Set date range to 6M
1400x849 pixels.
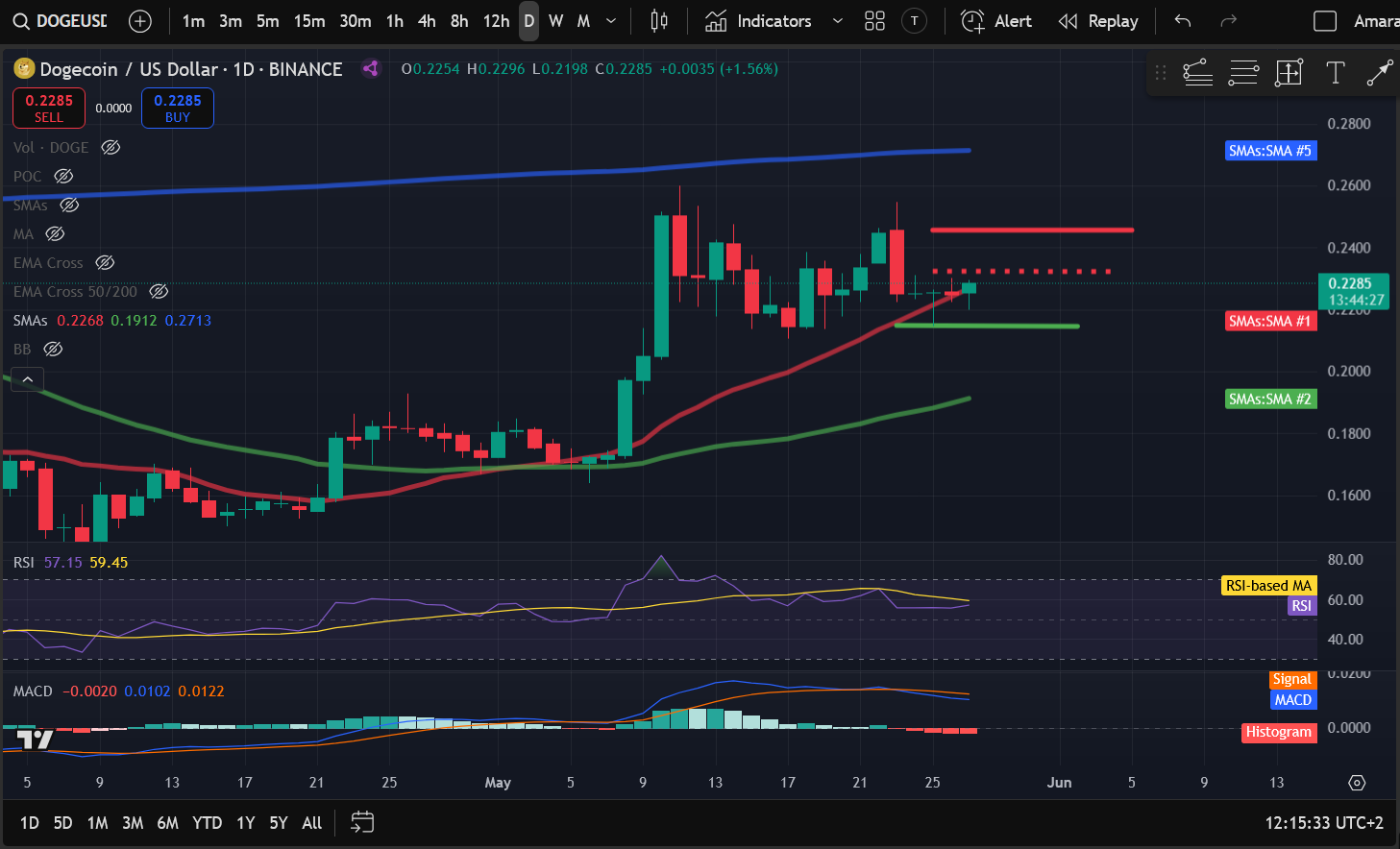(167, 823)
